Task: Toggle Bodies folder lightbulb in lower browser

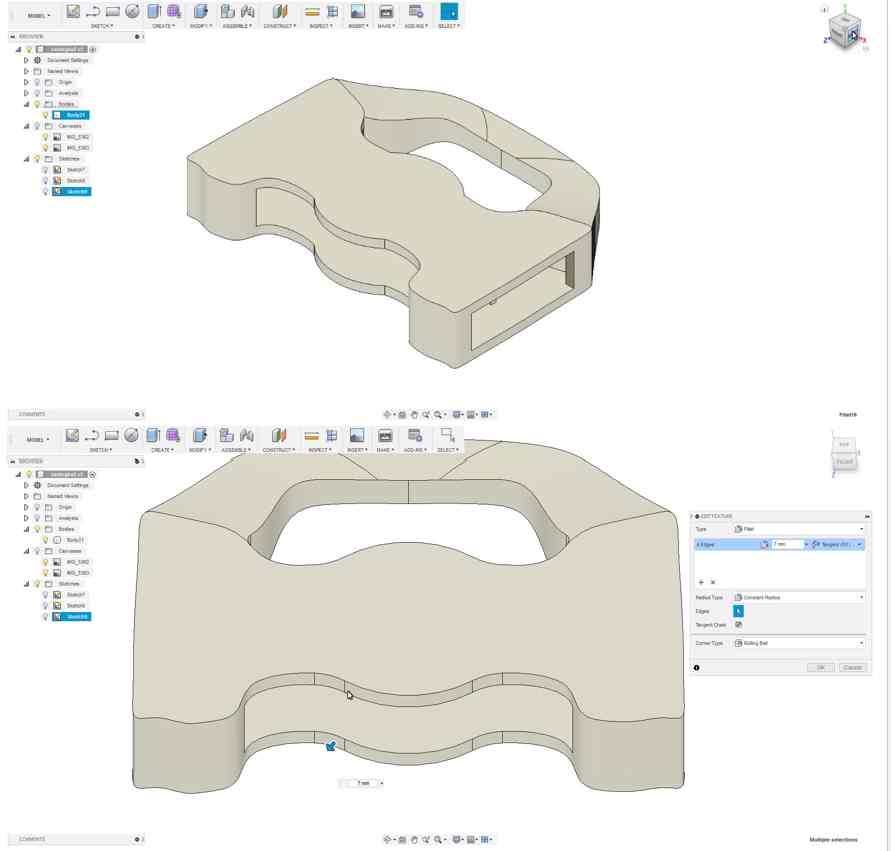Action: (38, 529)
